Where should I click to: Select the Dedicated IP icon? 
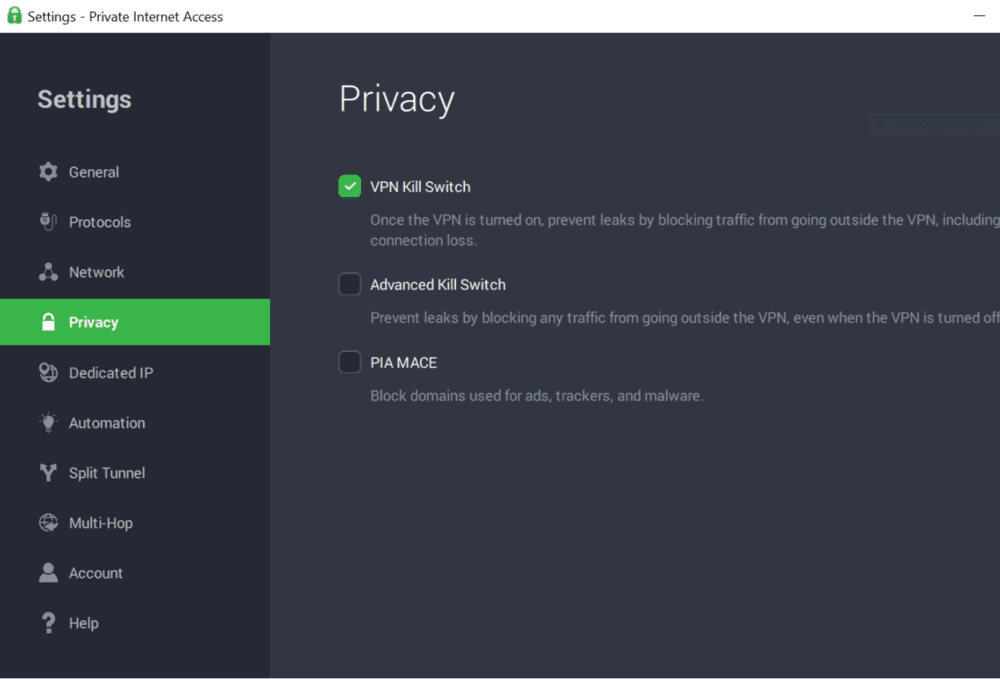pos(48,372)
